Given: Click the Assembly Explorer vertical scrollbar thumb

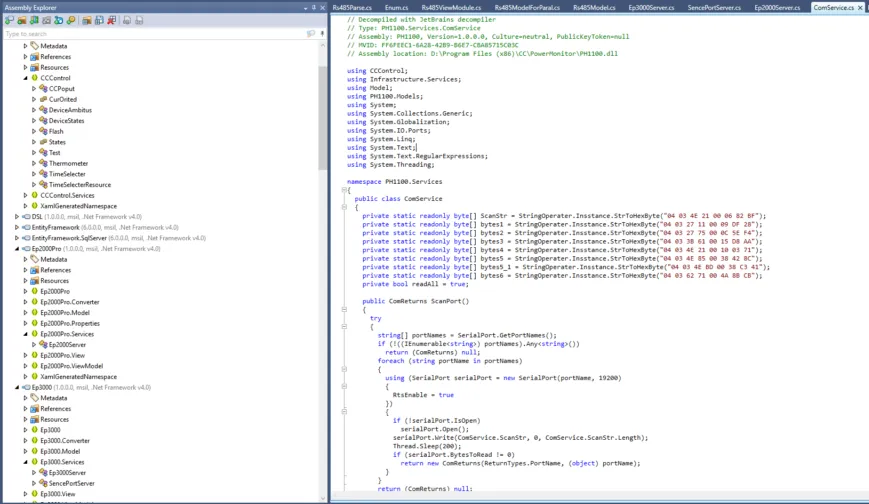Looking at the screenshot, I should pos(323,118).
